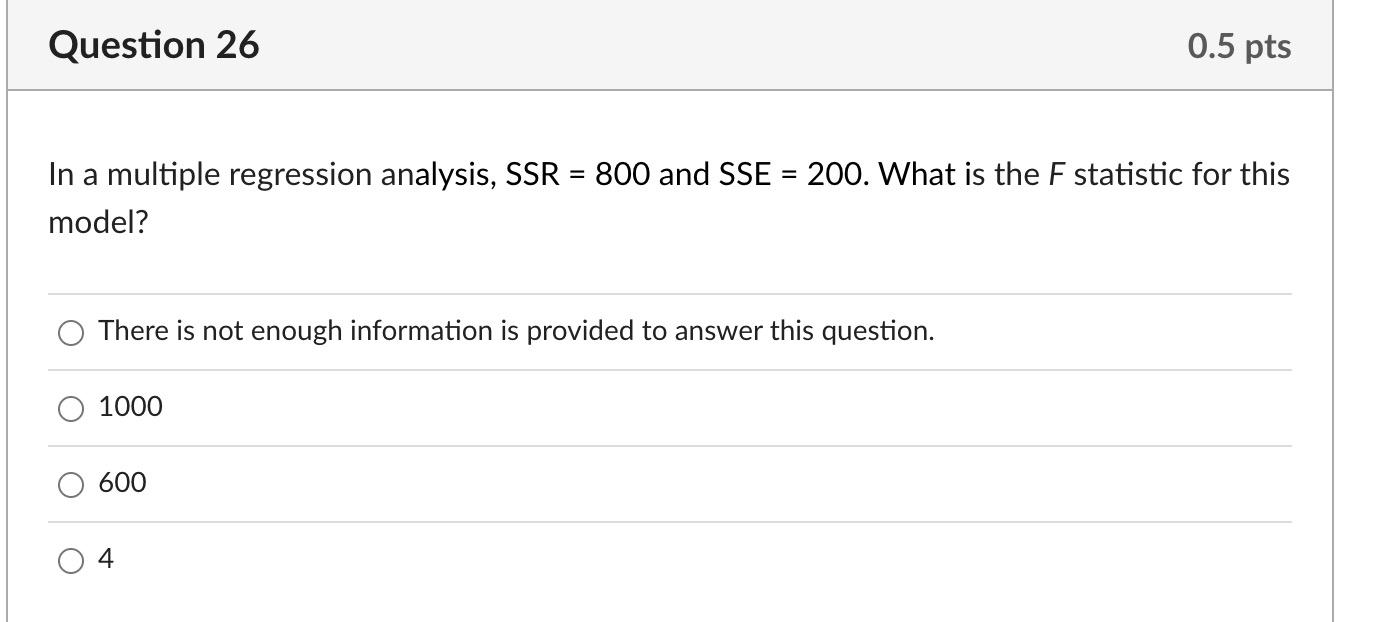Screen dimensions: 1394x622
Task: Click the answer text reading 1000
Action: (x=130, y=406)
